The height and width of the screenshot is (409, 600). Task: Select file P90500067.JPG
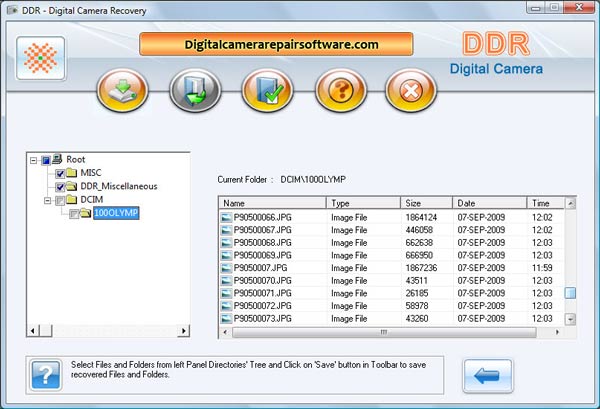pos(262,230)
